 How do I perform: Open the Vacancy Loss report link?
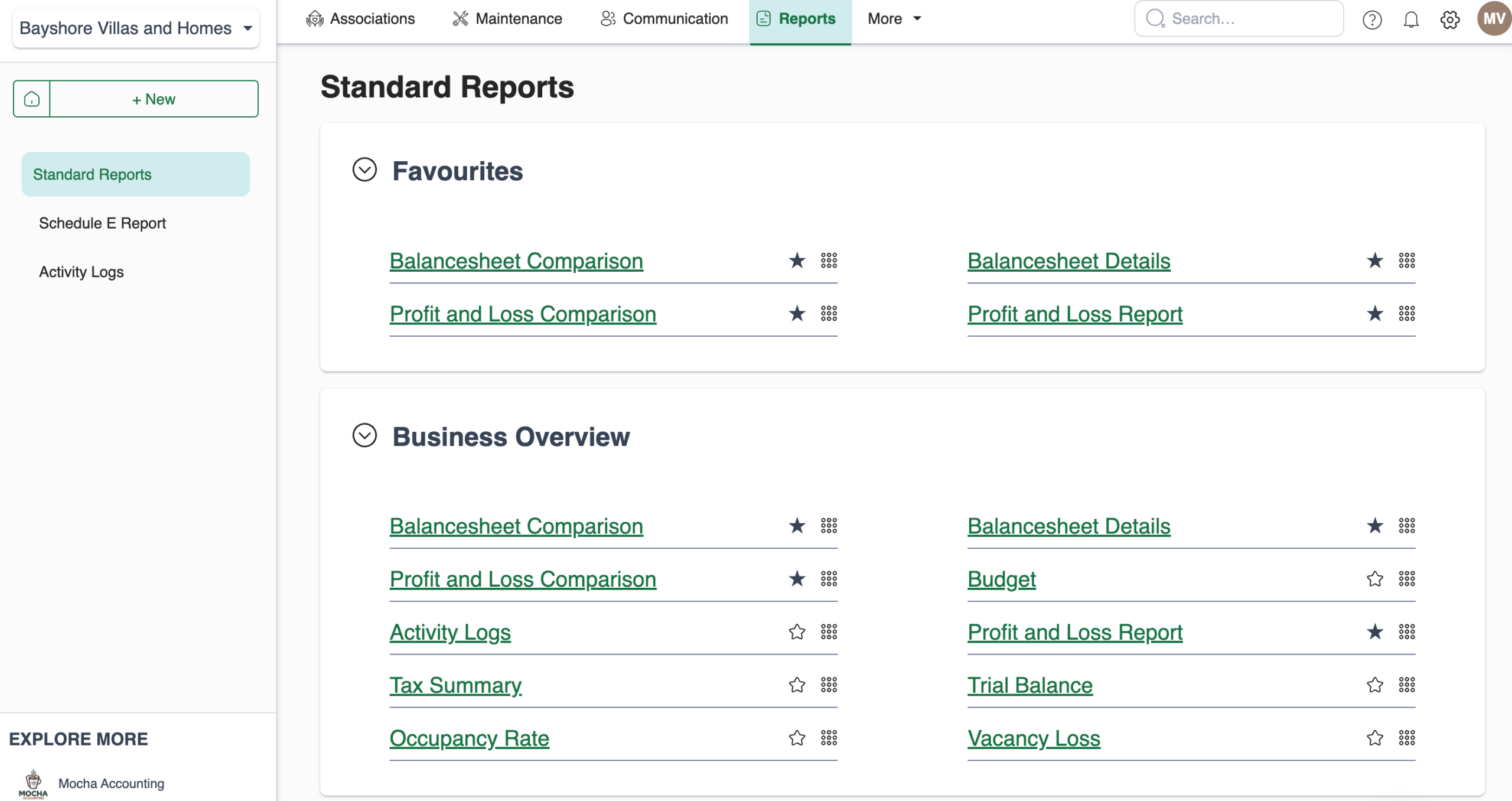[x=1034, y=738]
